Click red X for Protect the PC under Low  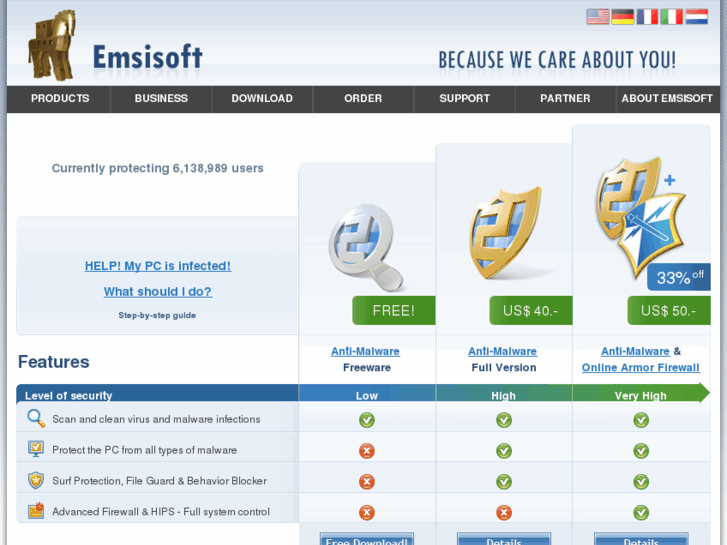367,450
